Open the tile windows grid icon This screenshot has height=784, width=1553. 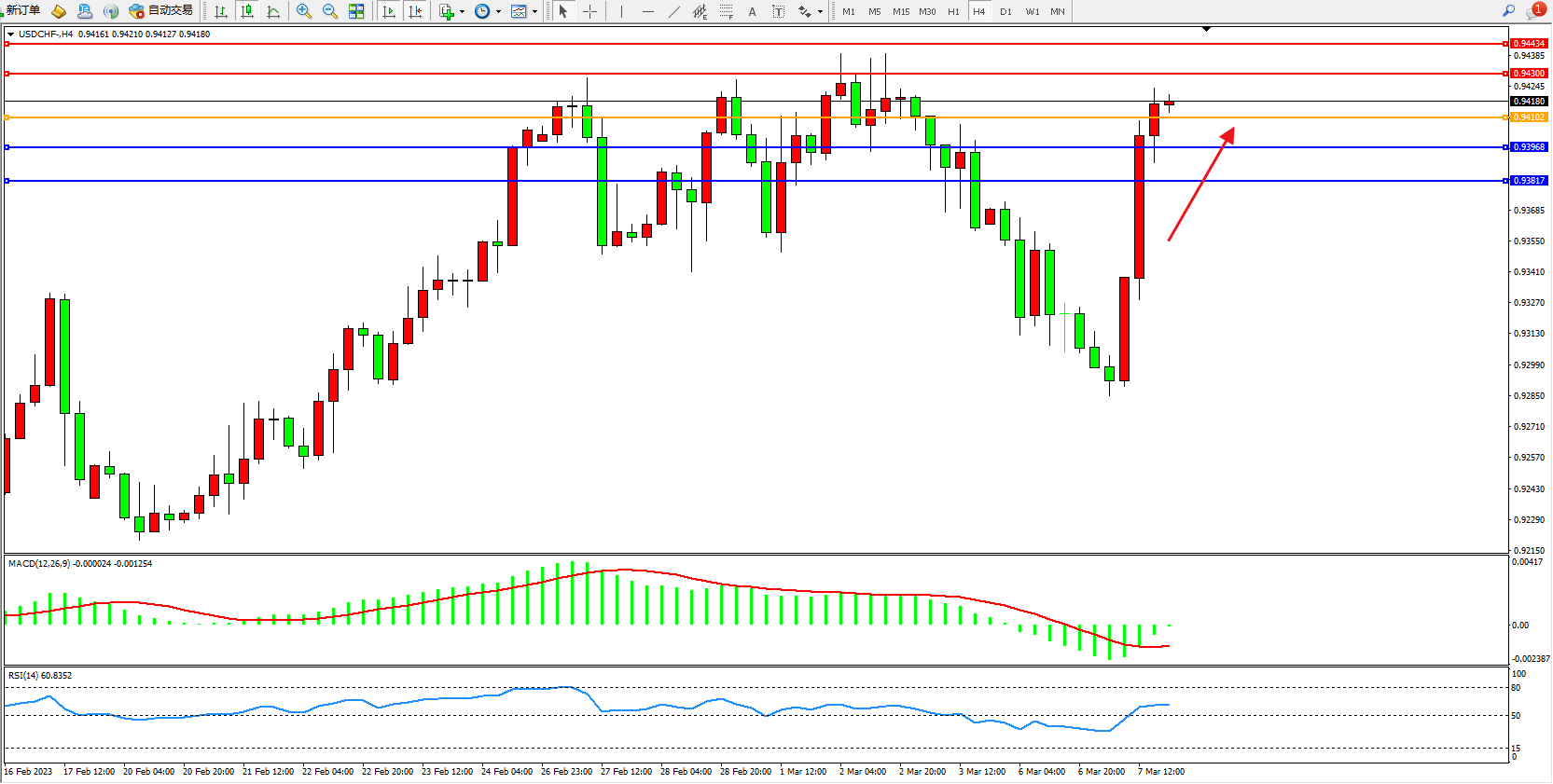[x=356, y=11]
